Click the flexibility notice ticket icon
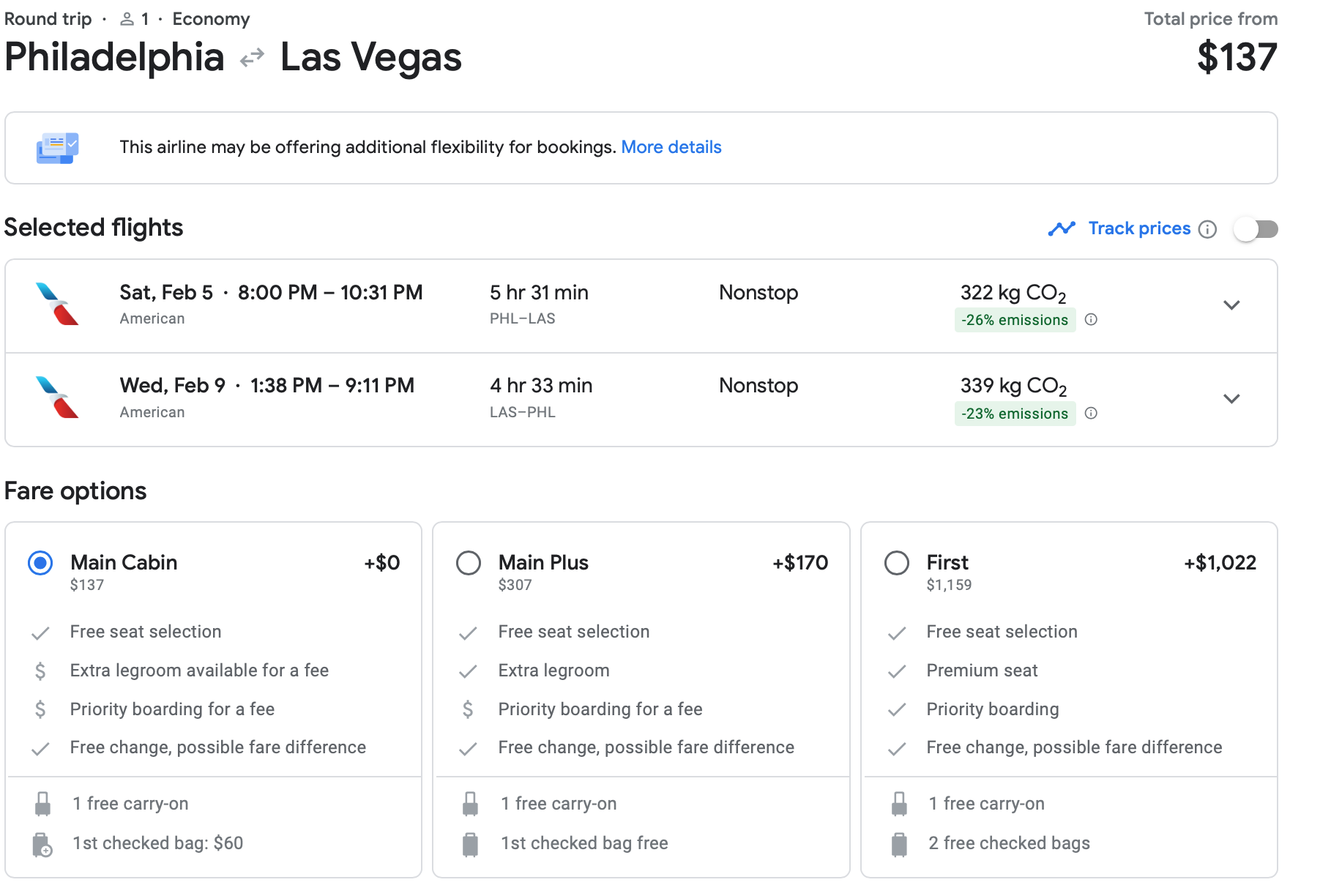The image size is (1331, 896). click(57, 148)
